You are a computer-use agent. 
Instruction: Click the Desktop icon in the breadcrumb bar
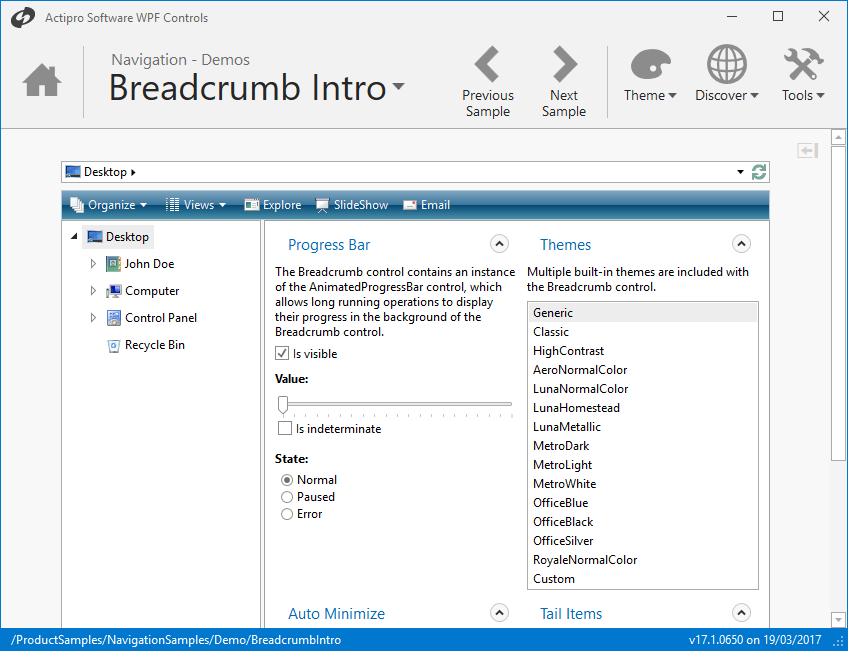coord(73,171)
